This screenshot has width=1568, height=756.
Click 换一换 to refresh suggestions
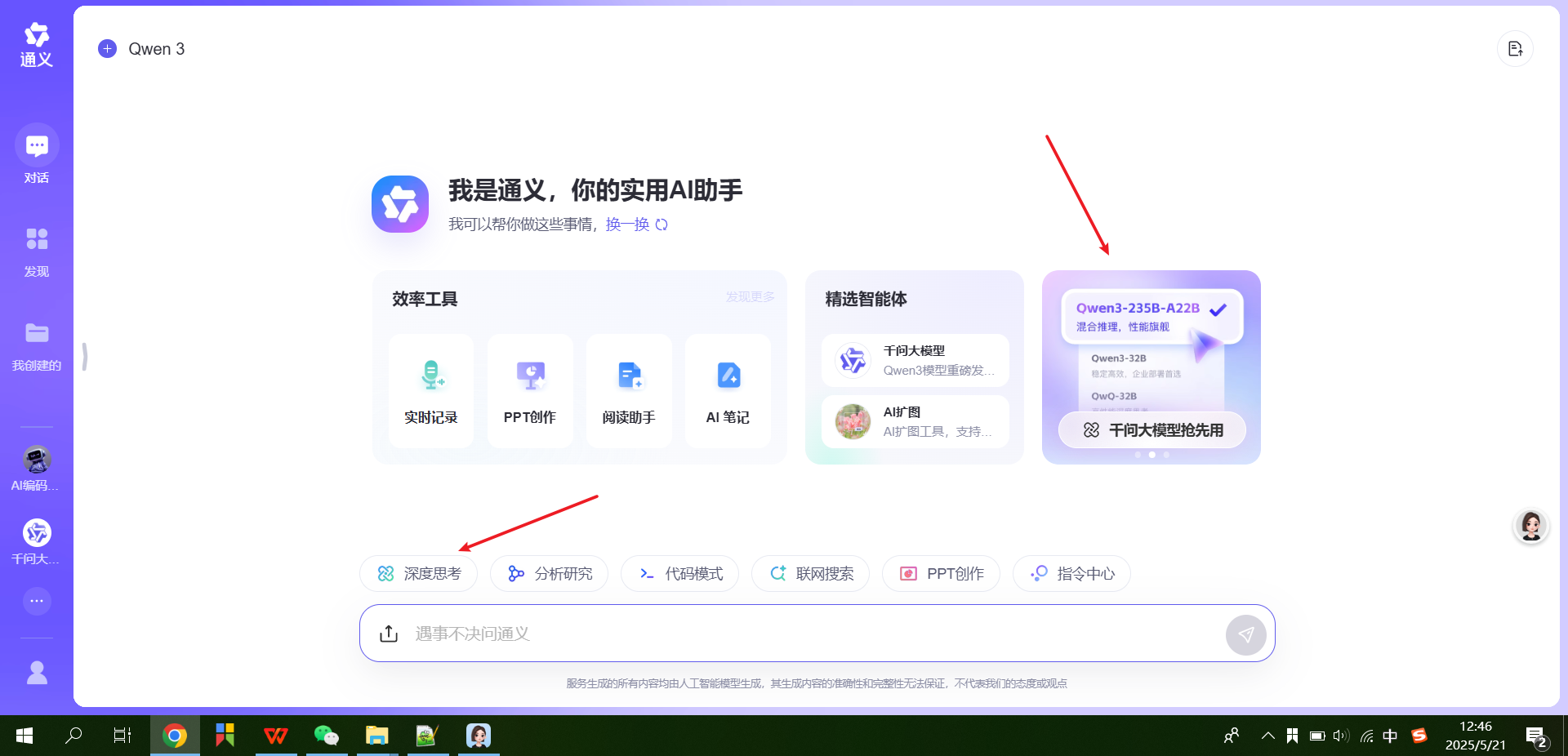637,225
